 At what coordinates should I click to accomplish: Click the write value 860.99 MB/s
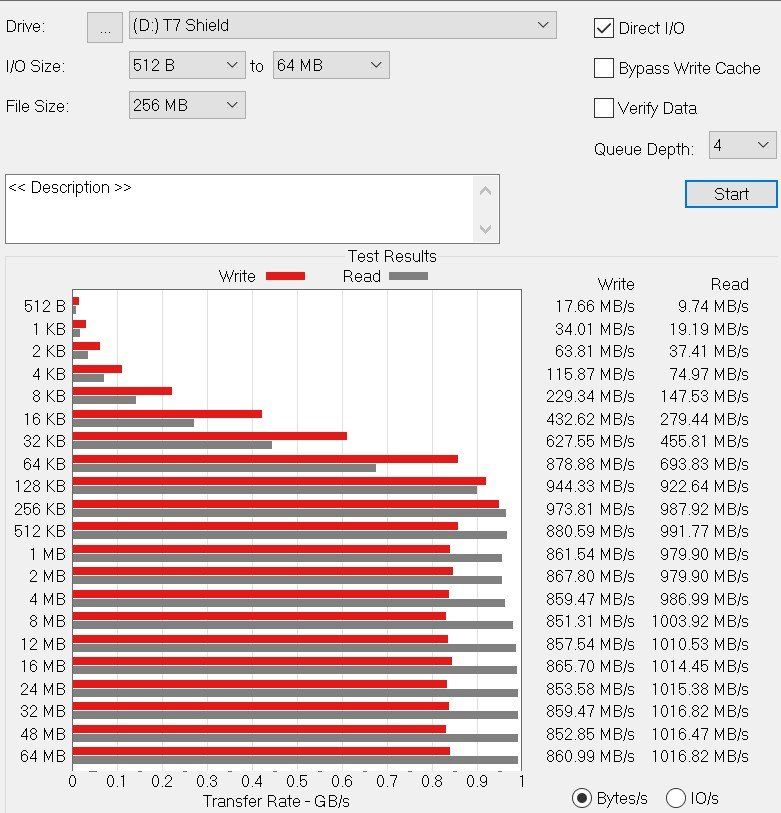coord(590,756)
